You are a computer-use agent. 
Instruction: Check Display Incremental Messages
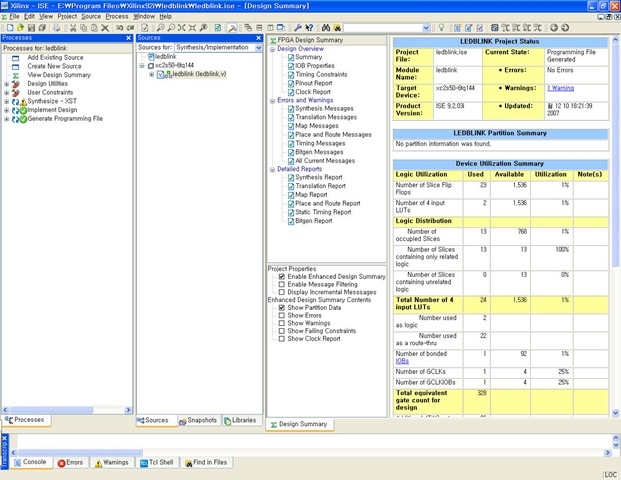(x=282, y=292)
